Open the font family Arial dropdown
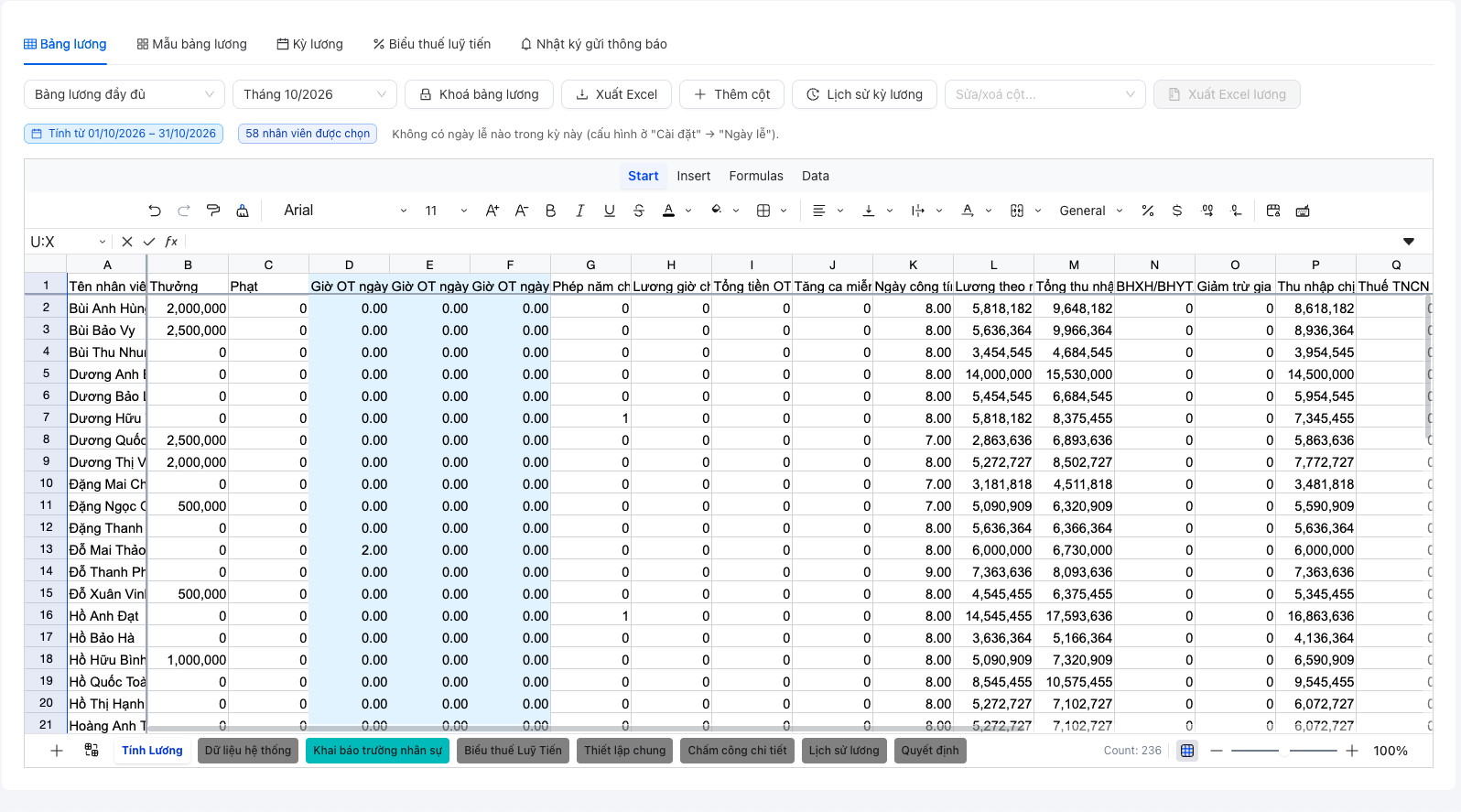 (x=345, y=211)
